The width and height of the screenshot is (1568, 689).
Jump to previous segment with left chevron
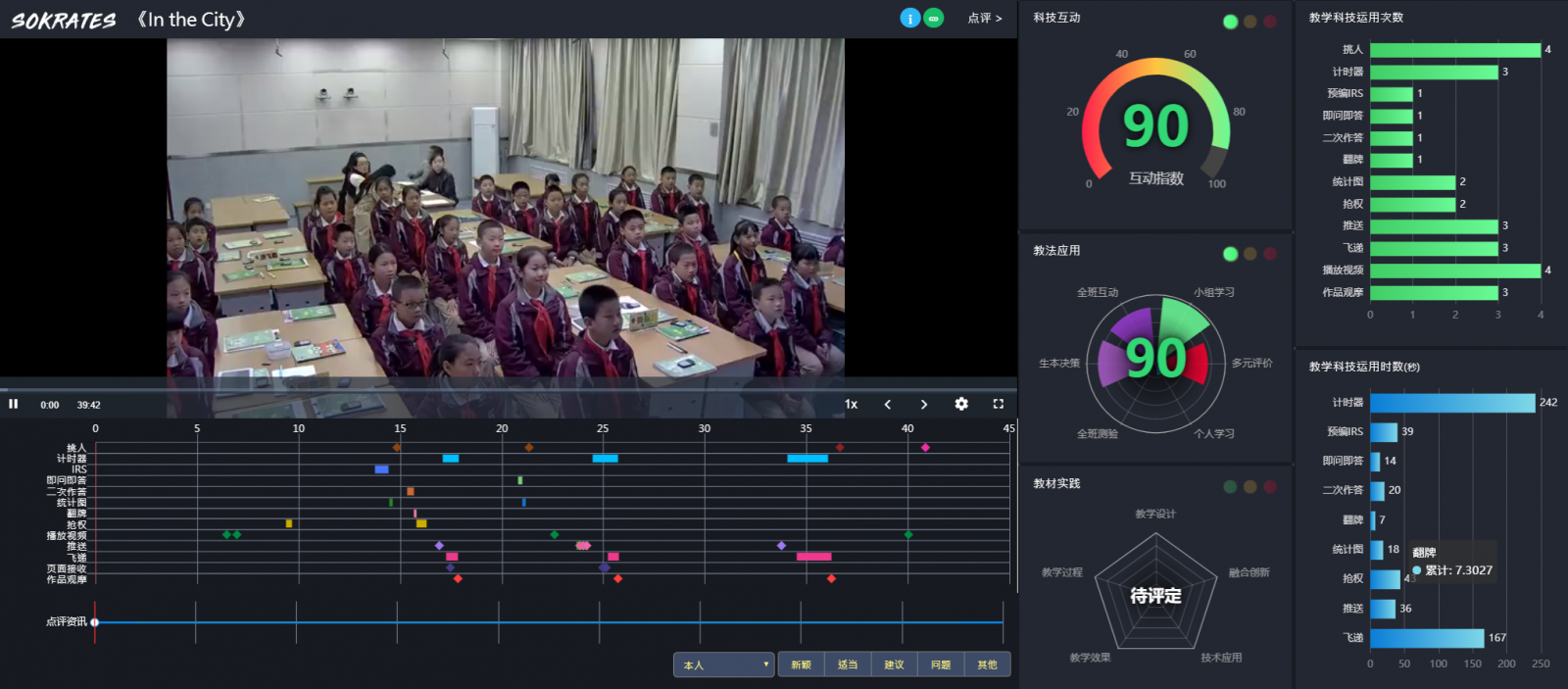(x=888, y=404)
